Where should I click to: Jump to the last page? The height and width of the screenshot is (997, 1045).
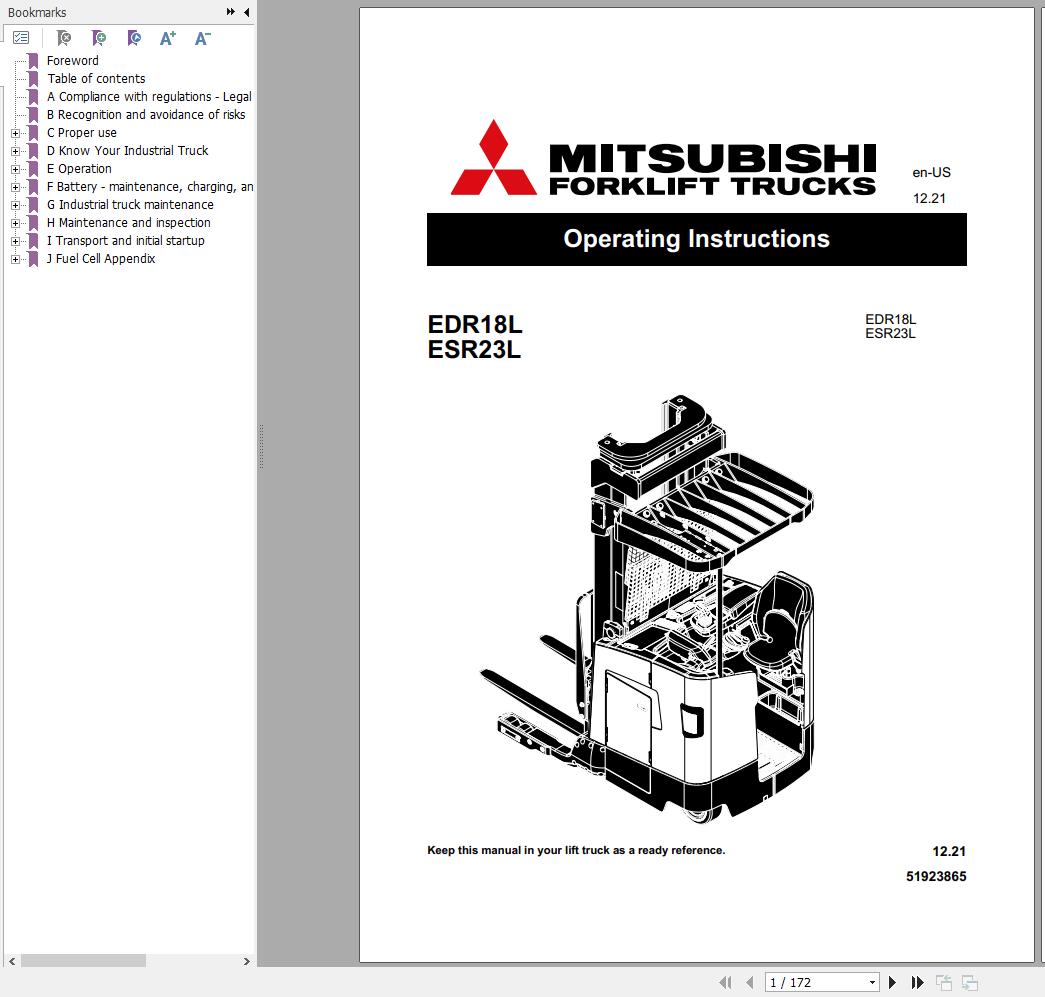(918, 982)
